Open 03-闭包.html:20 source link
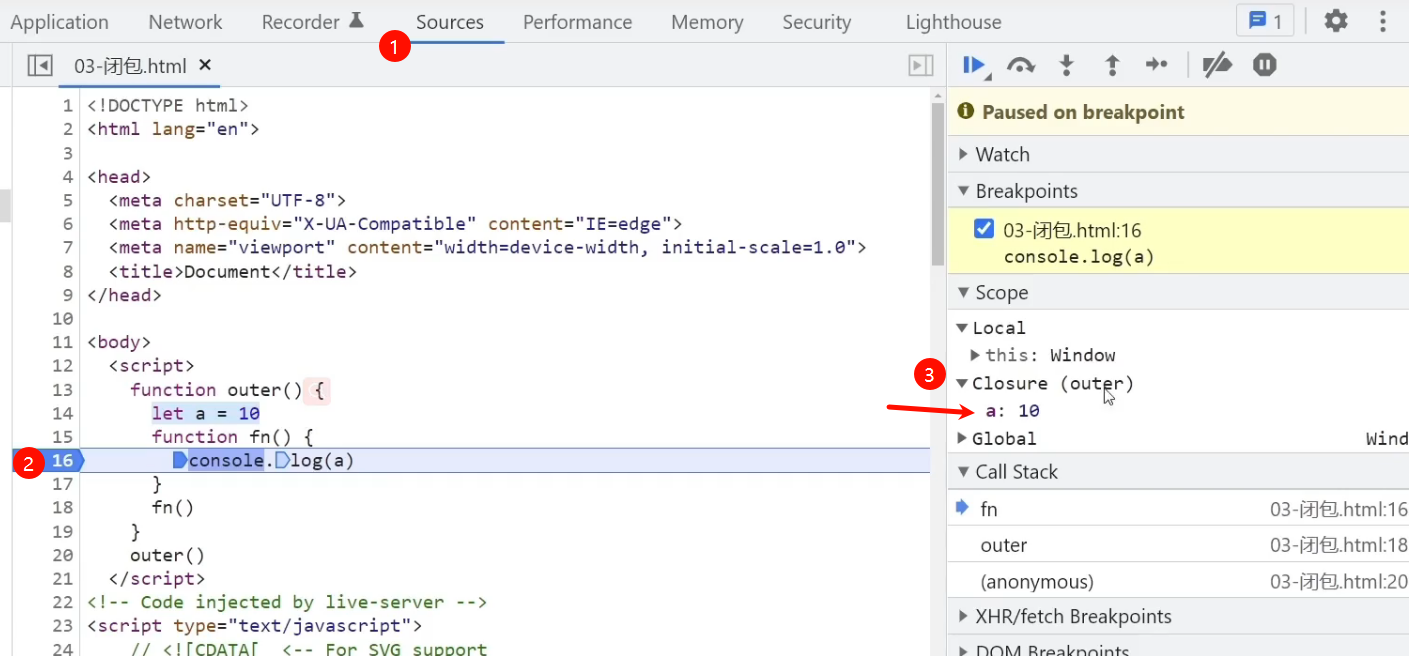 1339,581
